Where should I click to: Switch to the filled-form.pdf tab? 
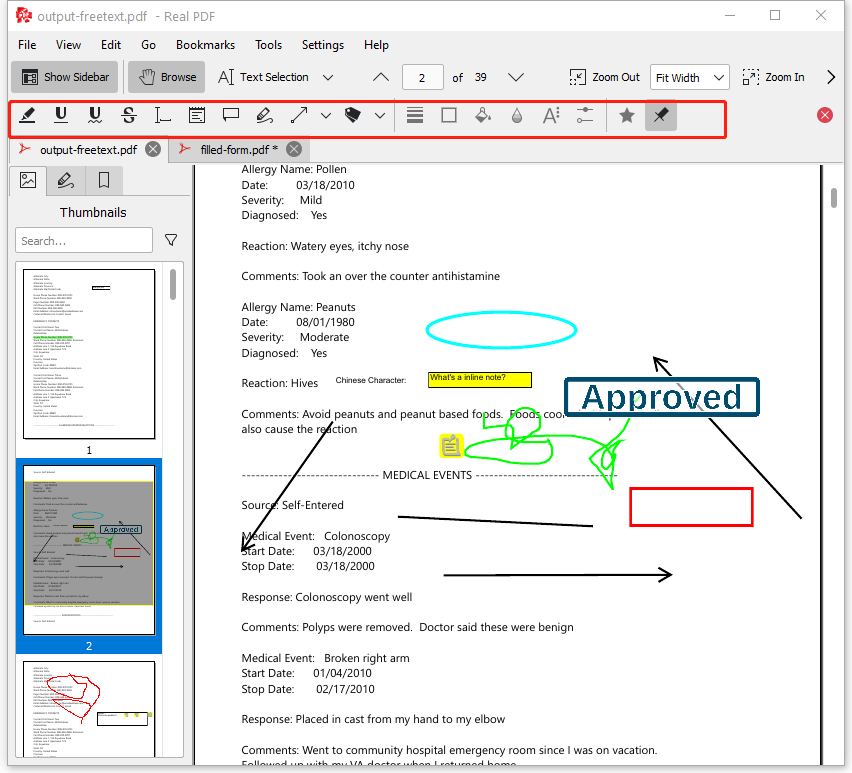pos(238,149)
